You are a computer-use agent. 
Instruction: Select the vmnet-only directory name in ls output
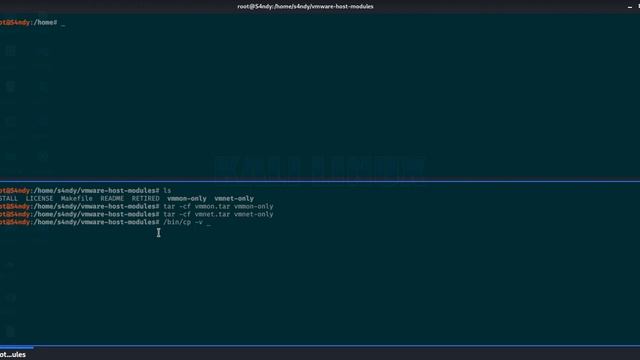click(x=234, y=199)
